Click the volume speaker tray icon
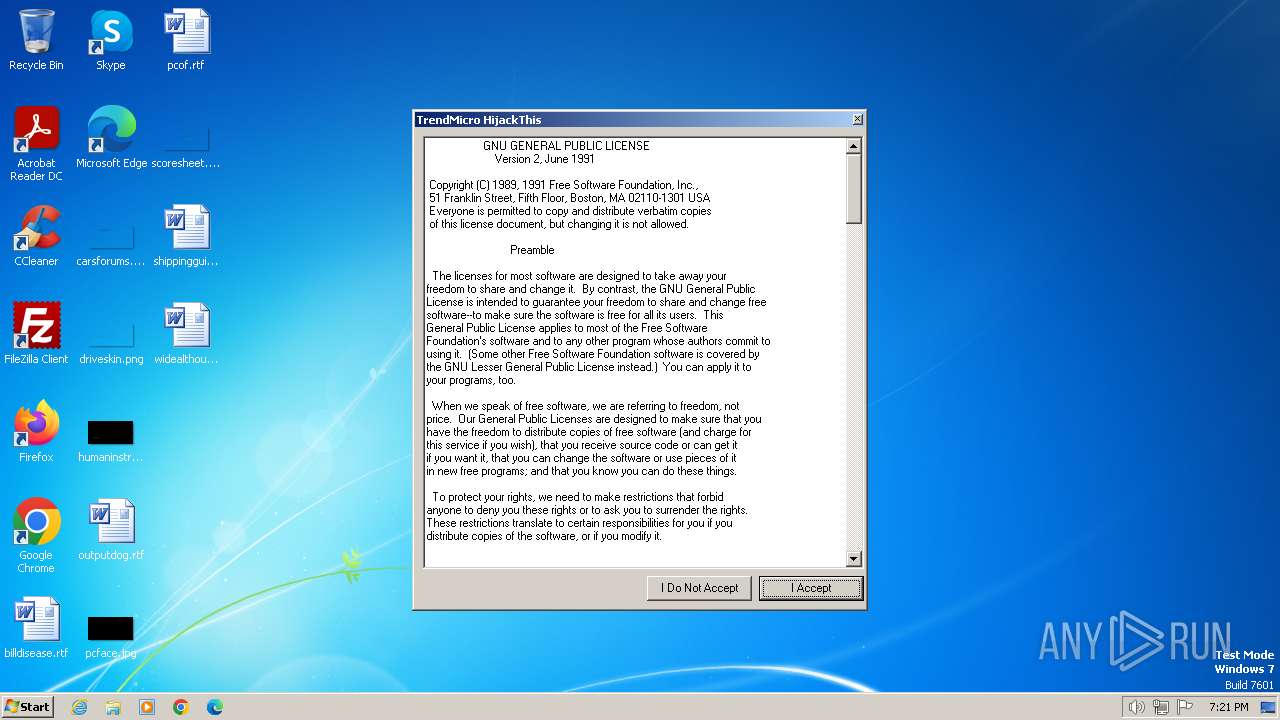Image resolution: width=1280 pixels, height=720 pixels. (1136, 707)
